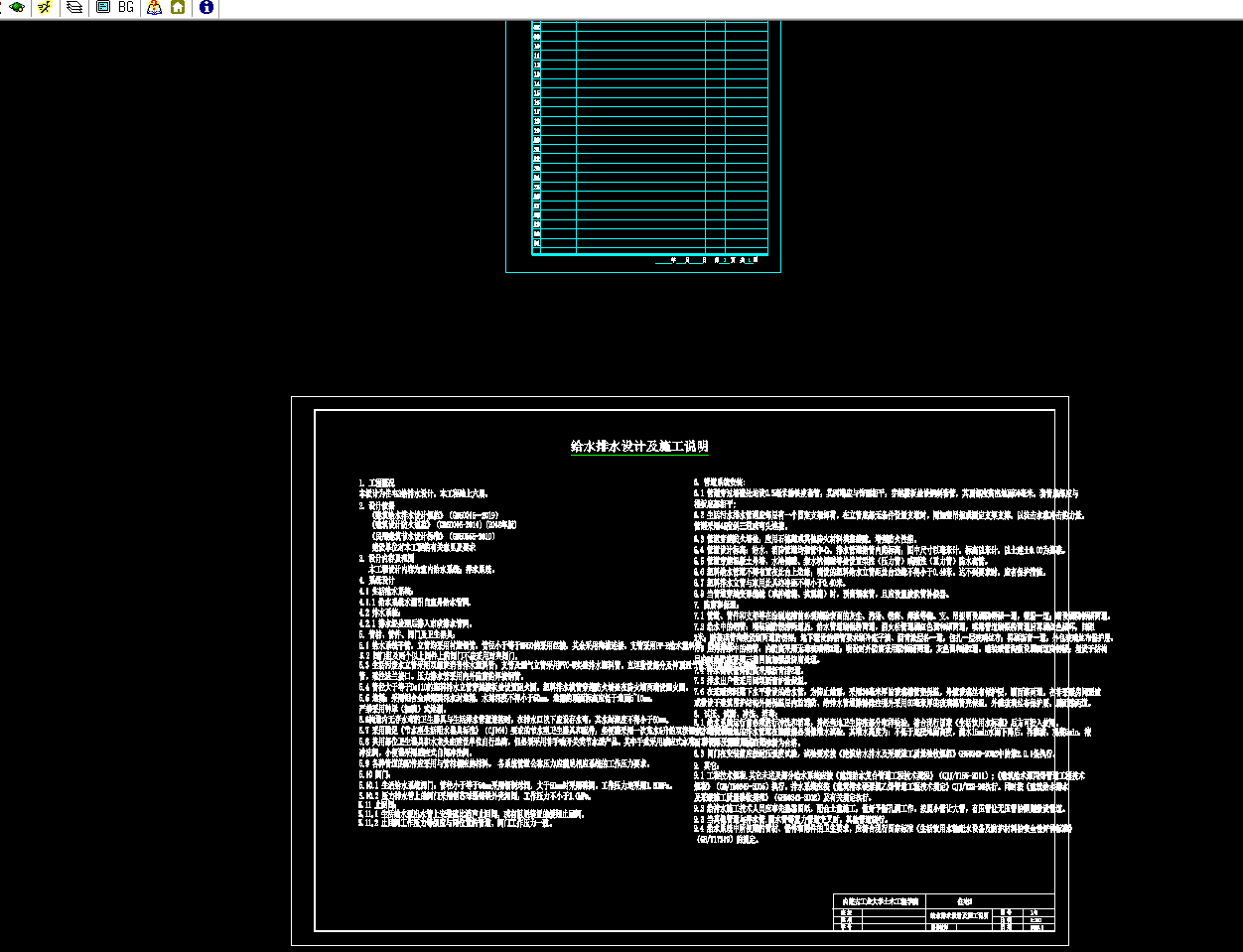Screen dimensions: 1243x952
Task: Activate the 3D orbit planet icon
Action: (x=17, y=7)
